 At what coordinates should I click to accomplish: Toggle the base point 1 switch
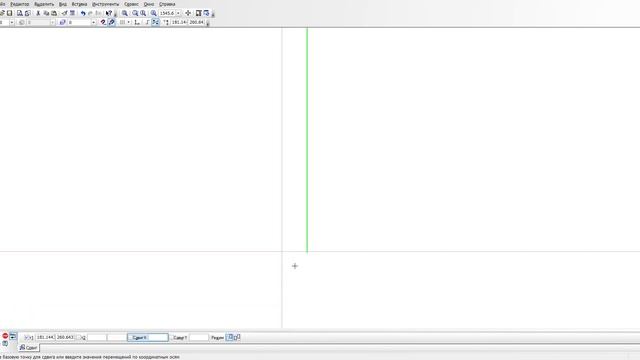[x=28, y=338]
